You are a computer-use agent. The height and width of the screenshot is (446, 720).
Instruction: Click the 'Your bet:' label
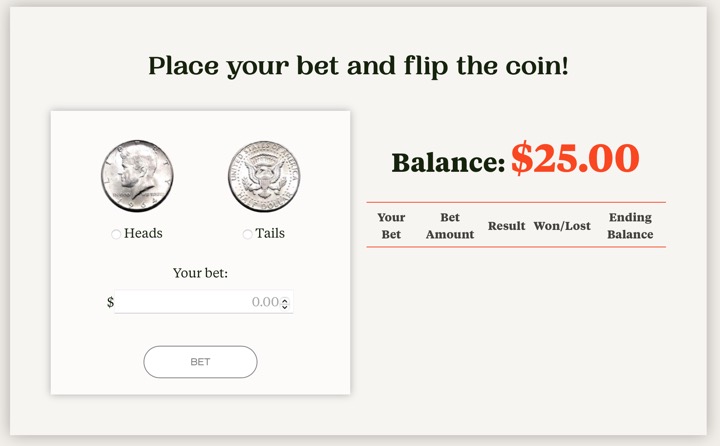point(200,272)
